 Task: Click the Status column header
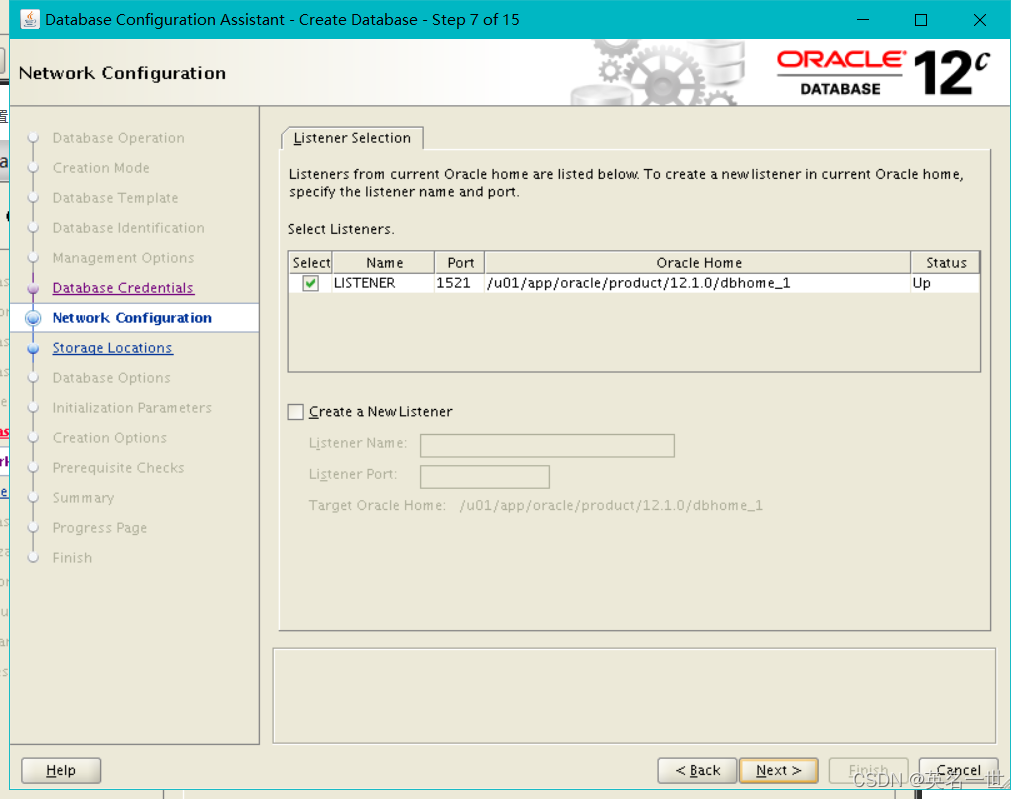tap(945, 262)
